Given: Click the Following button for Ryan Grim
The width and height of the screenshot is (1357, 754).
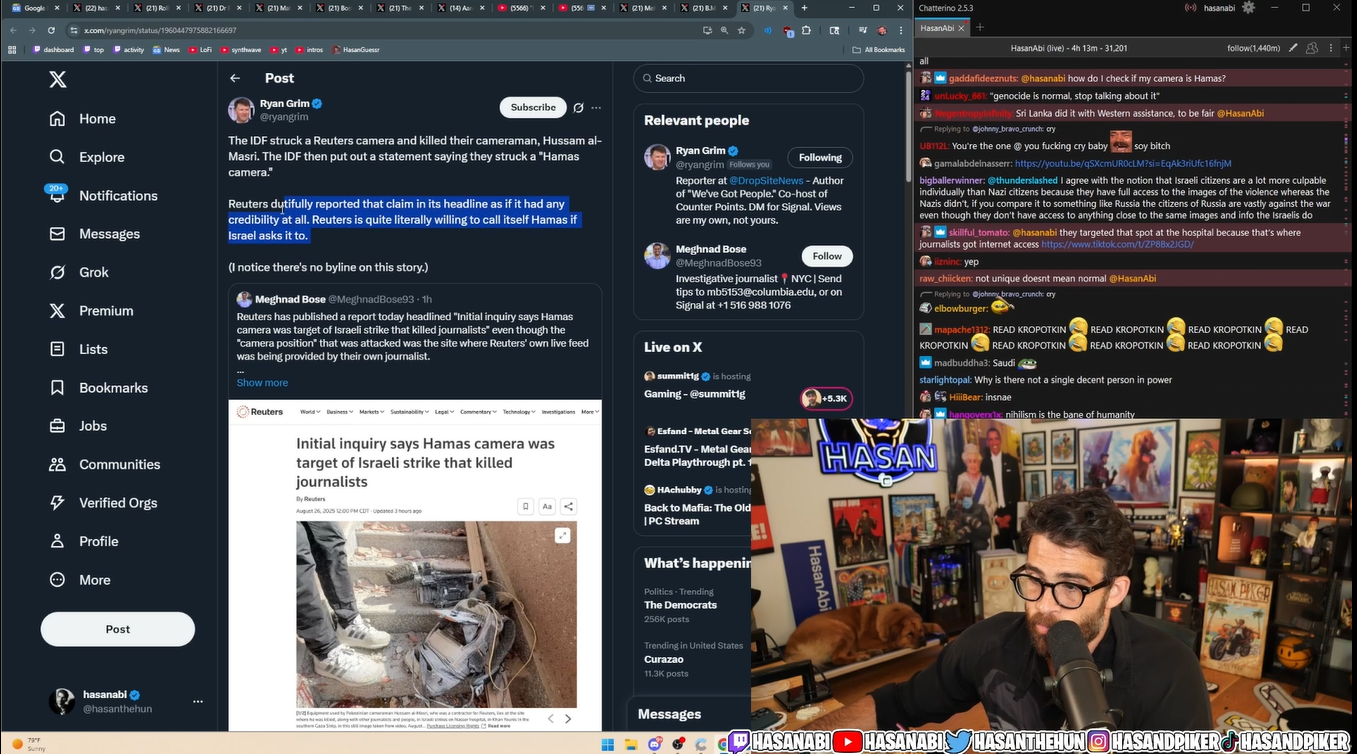Looking at the screenshot, I should click(820, 157).
